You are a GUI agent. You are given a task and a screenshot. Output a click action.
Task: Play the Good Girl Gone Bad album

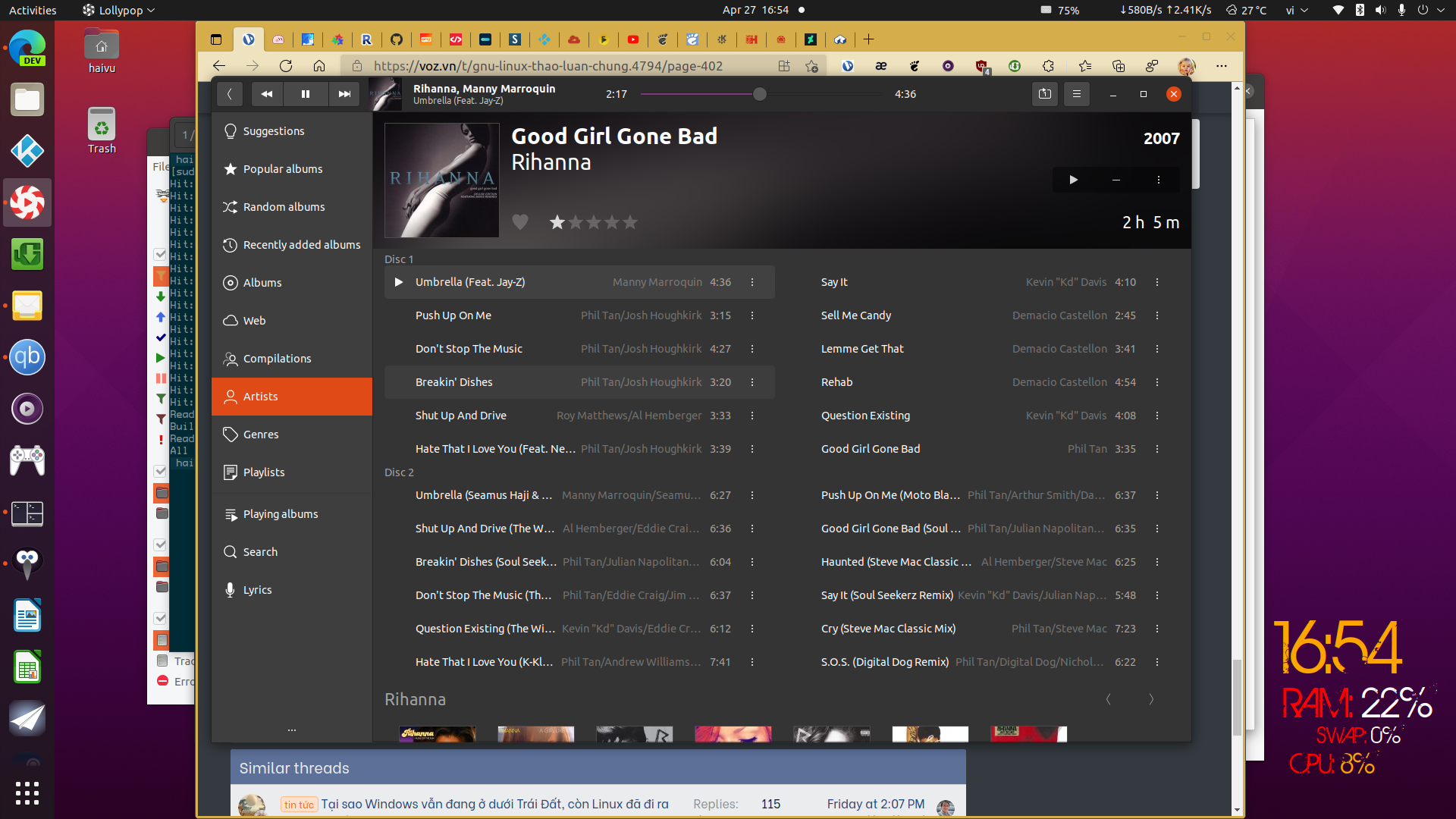tap(1073, 180)
